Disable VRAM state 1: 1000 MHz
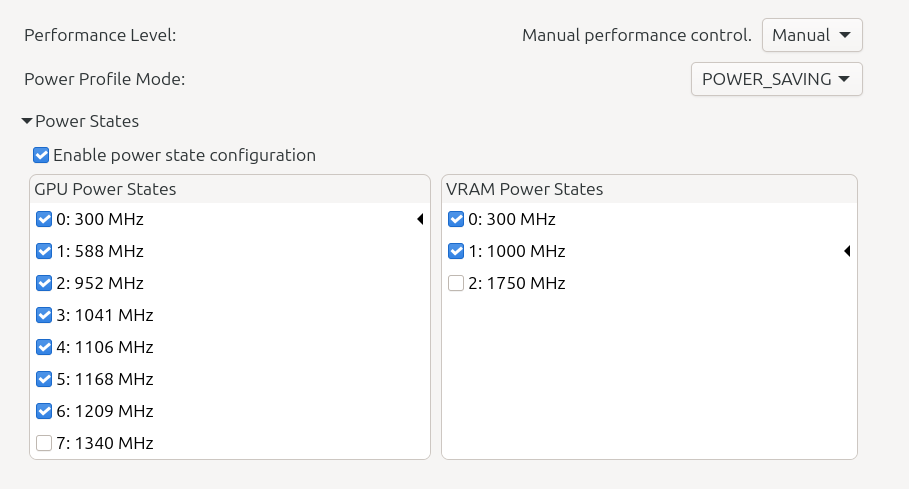 tap(456, 251)
